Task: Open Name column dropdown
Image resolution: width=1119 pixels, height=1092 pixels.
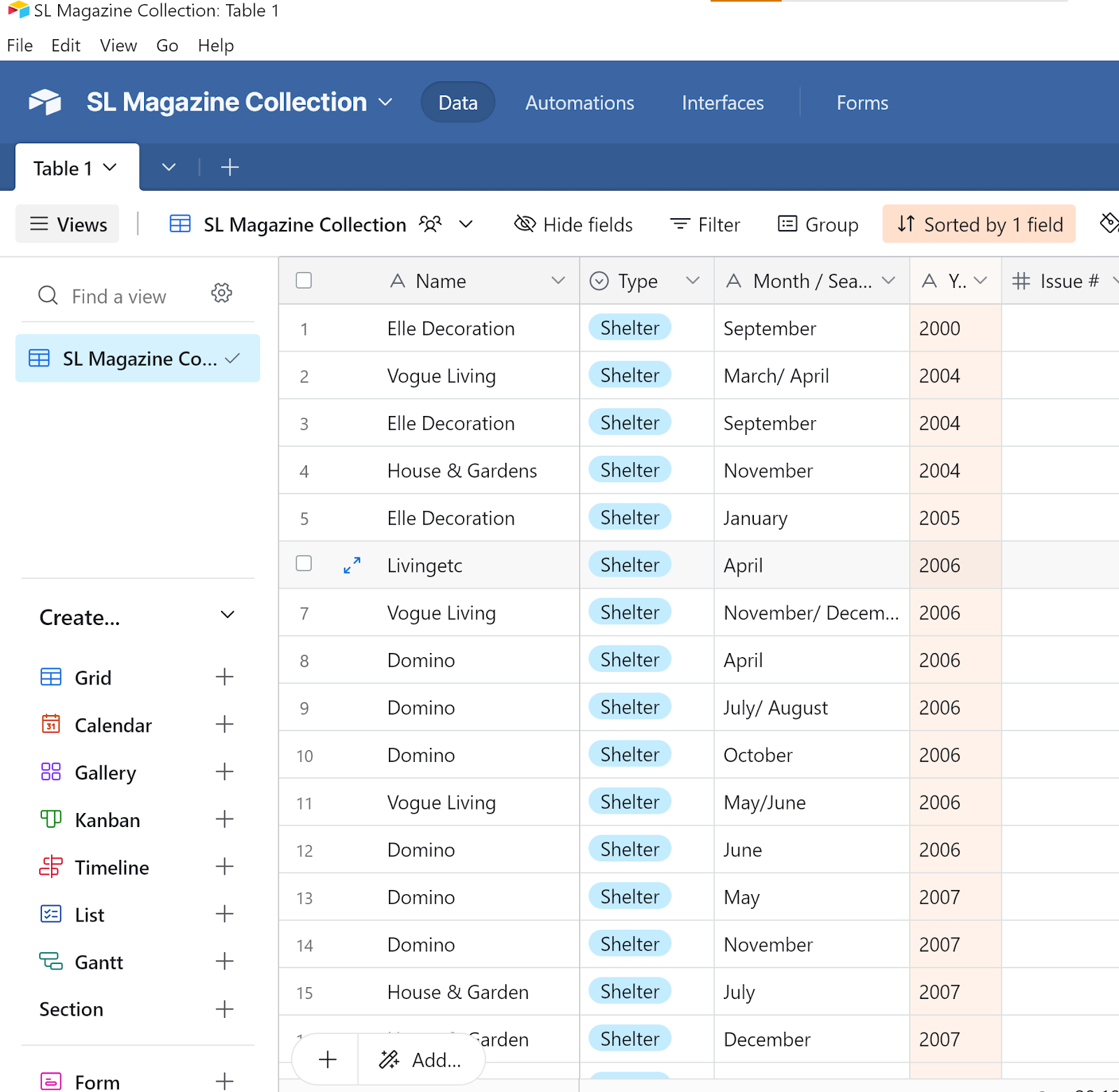Action: 558,280
